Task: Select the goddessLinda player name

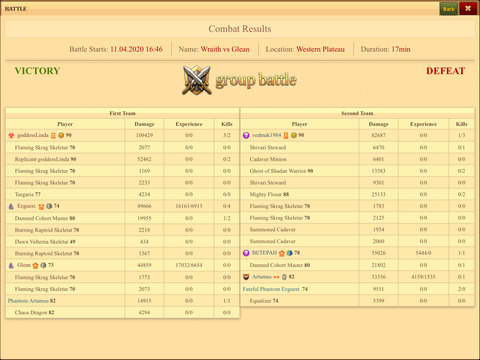Action: (x=33, y=135)
